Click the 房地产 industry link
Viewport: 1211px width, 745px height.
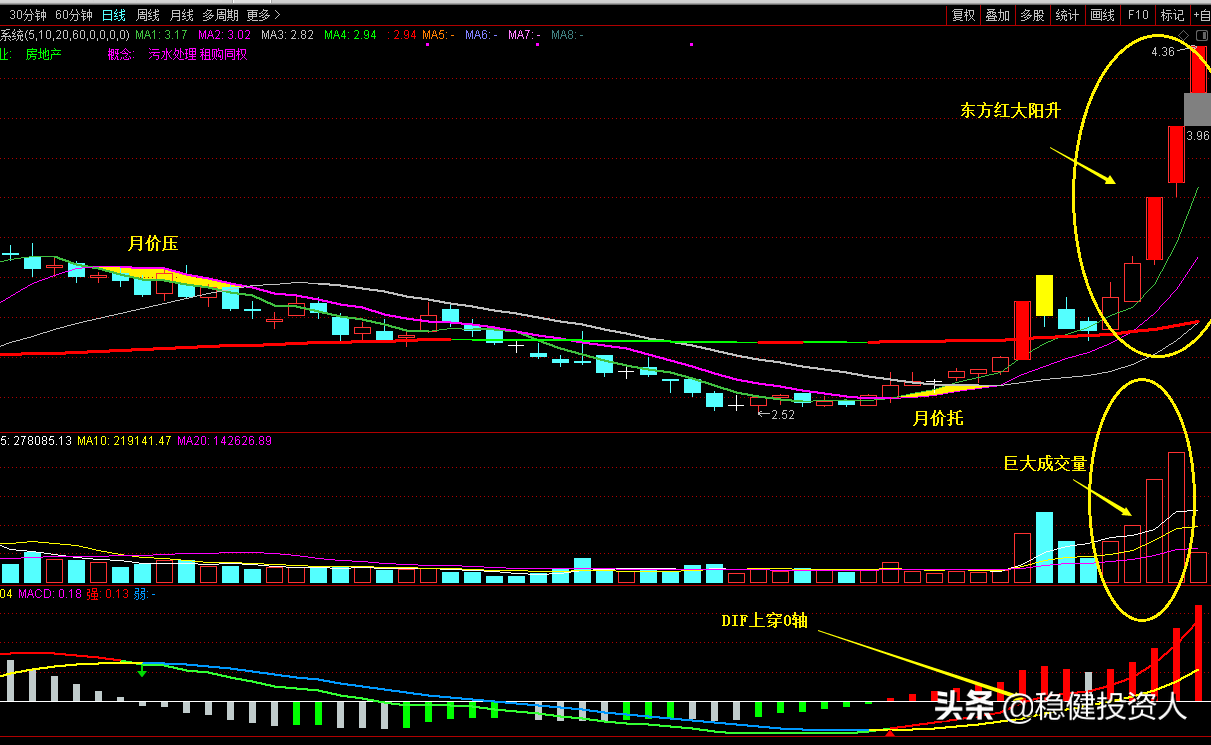[44, 54]
